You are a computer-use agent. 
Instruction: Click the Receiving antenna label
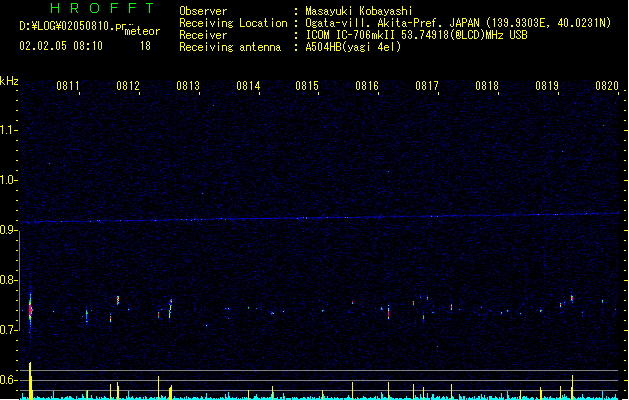pyautogui.click(x=230, y=47)
